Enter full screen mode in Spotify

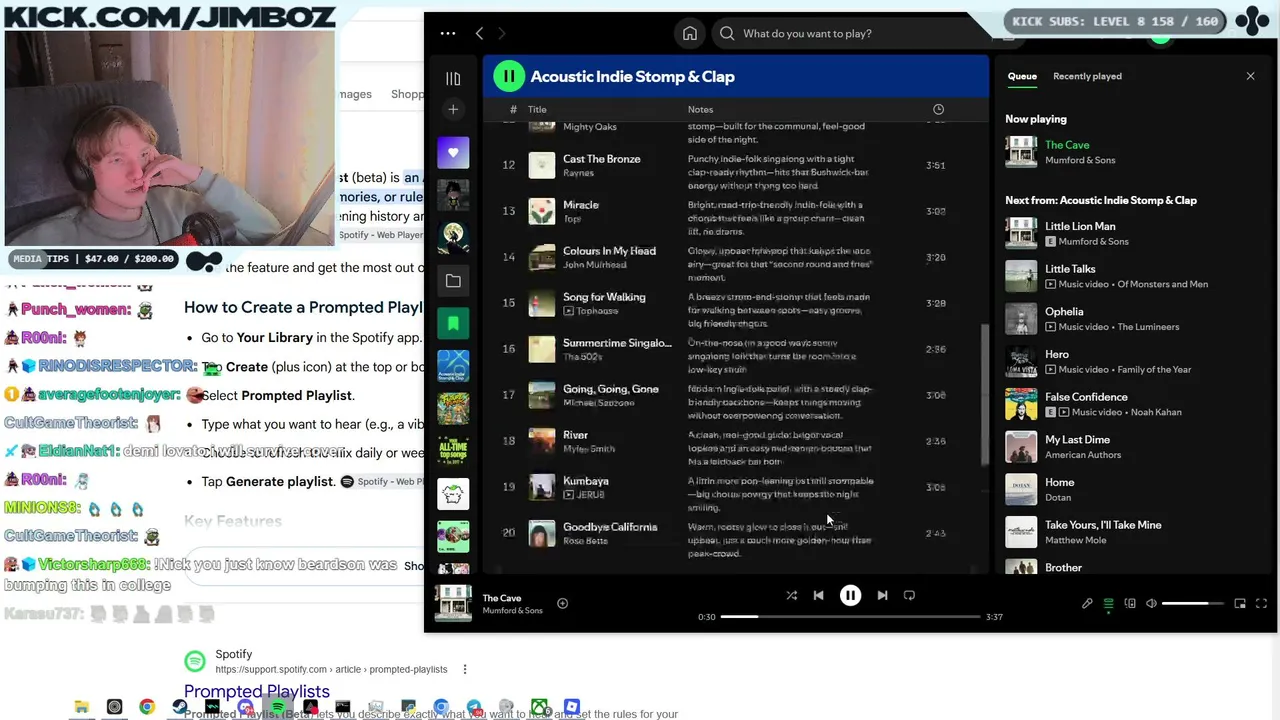1261,603
